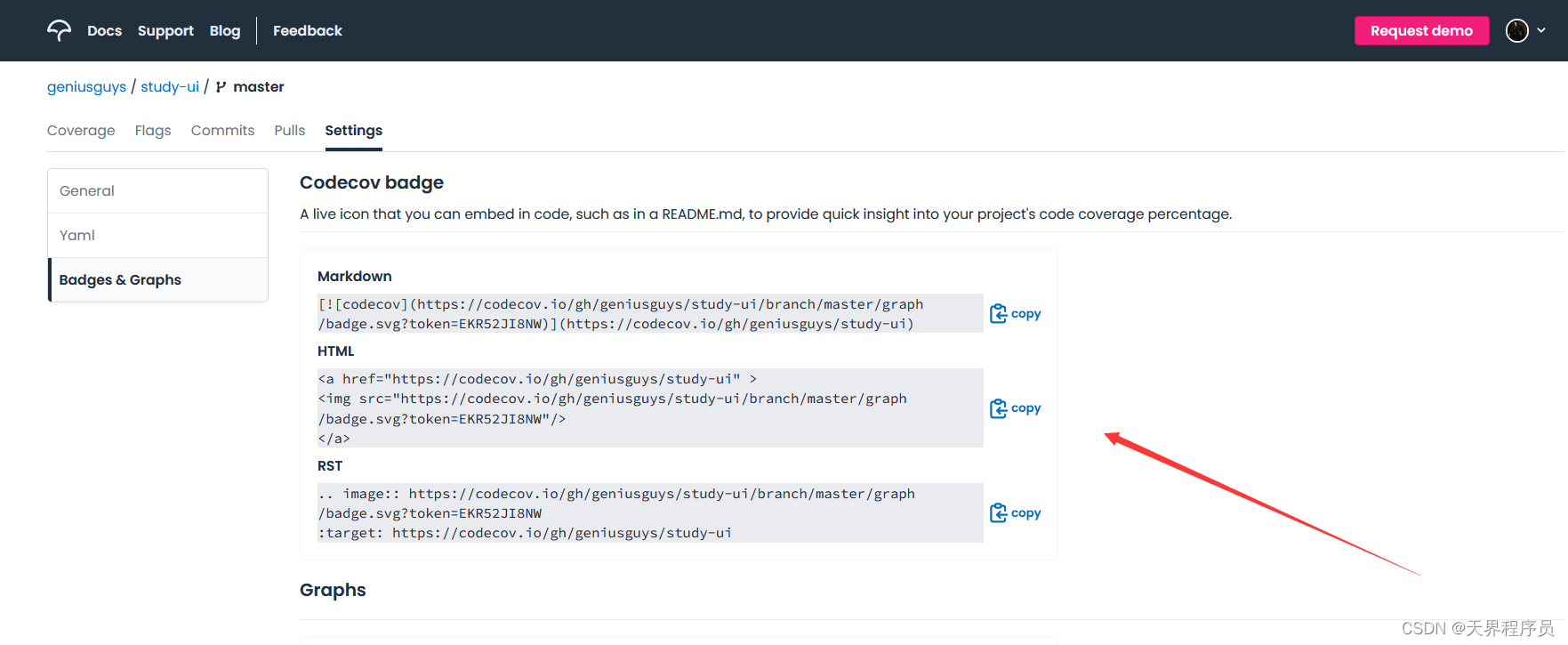This screenshot has height=645, width=1568.
Task: Open the Docs link
Action: (104, 30)
